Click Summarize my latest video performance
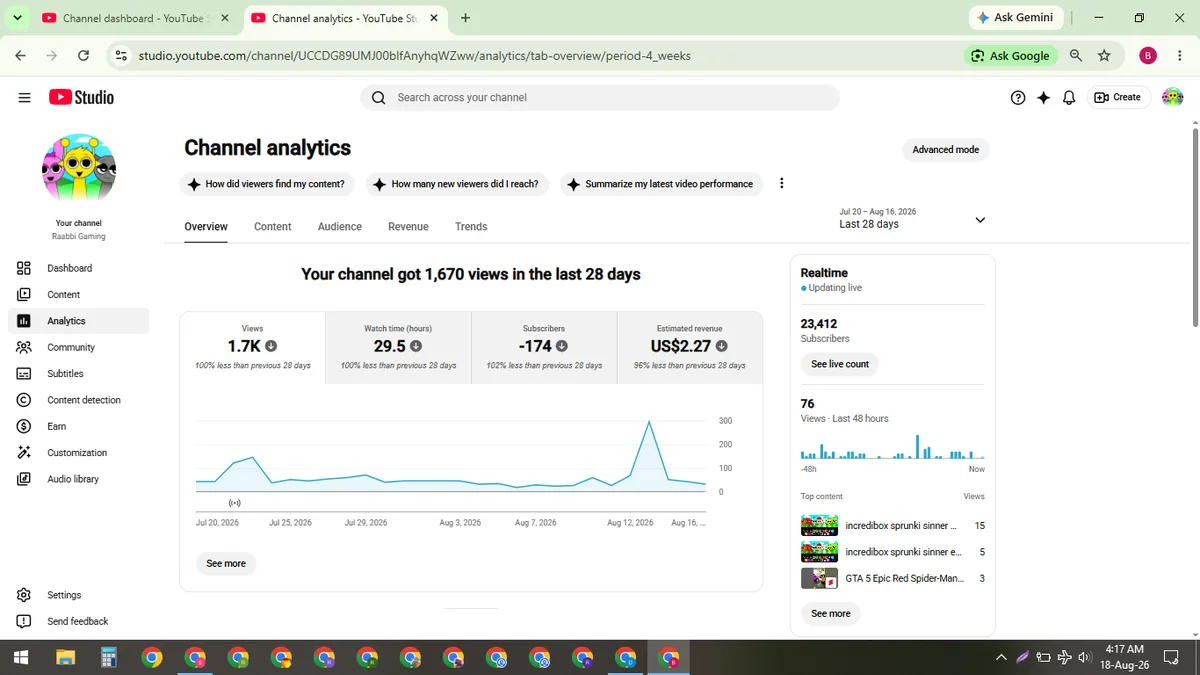 pyautogui.click(x=661, y=184)
